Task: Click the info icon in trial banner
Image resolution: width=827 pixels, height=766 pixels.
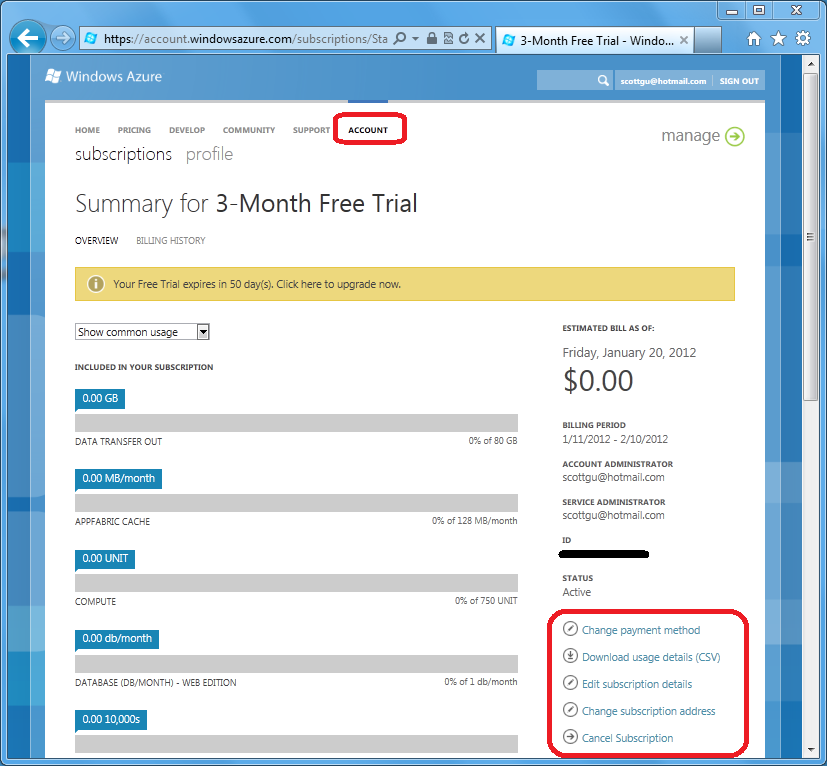Action: [x=95, y=284]
